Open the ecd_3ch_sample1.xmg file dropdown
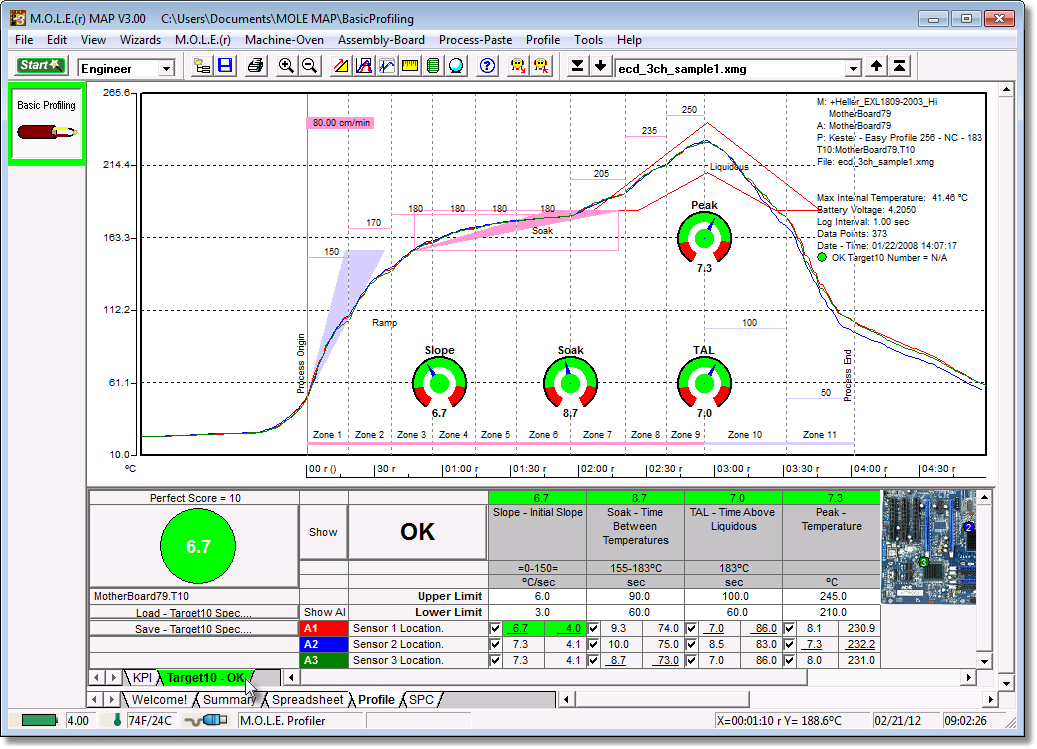1037x749 pixels. (x=853, y=68)
